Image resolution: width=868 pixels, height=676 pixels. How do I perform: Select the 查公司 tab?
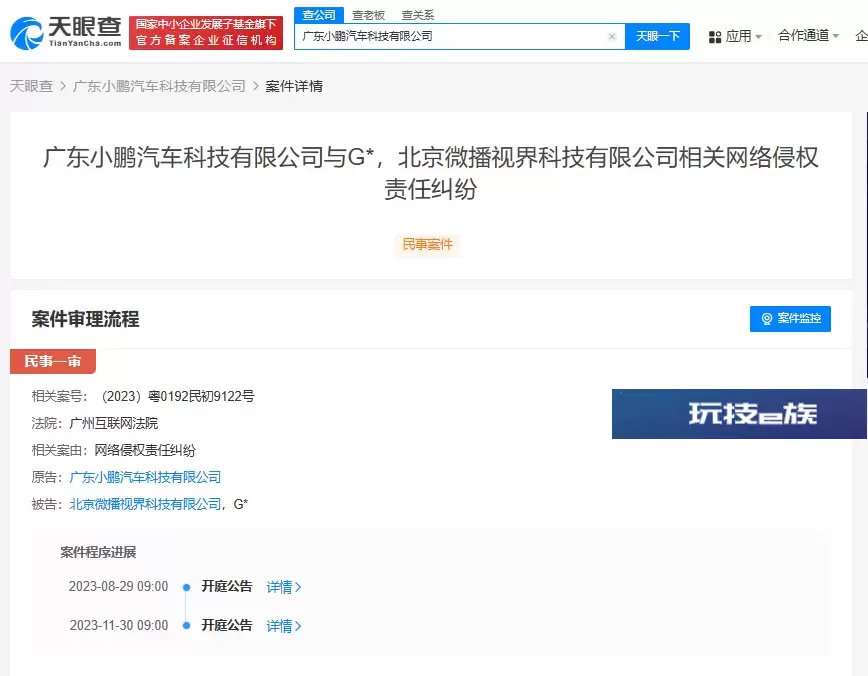[319, 15]
